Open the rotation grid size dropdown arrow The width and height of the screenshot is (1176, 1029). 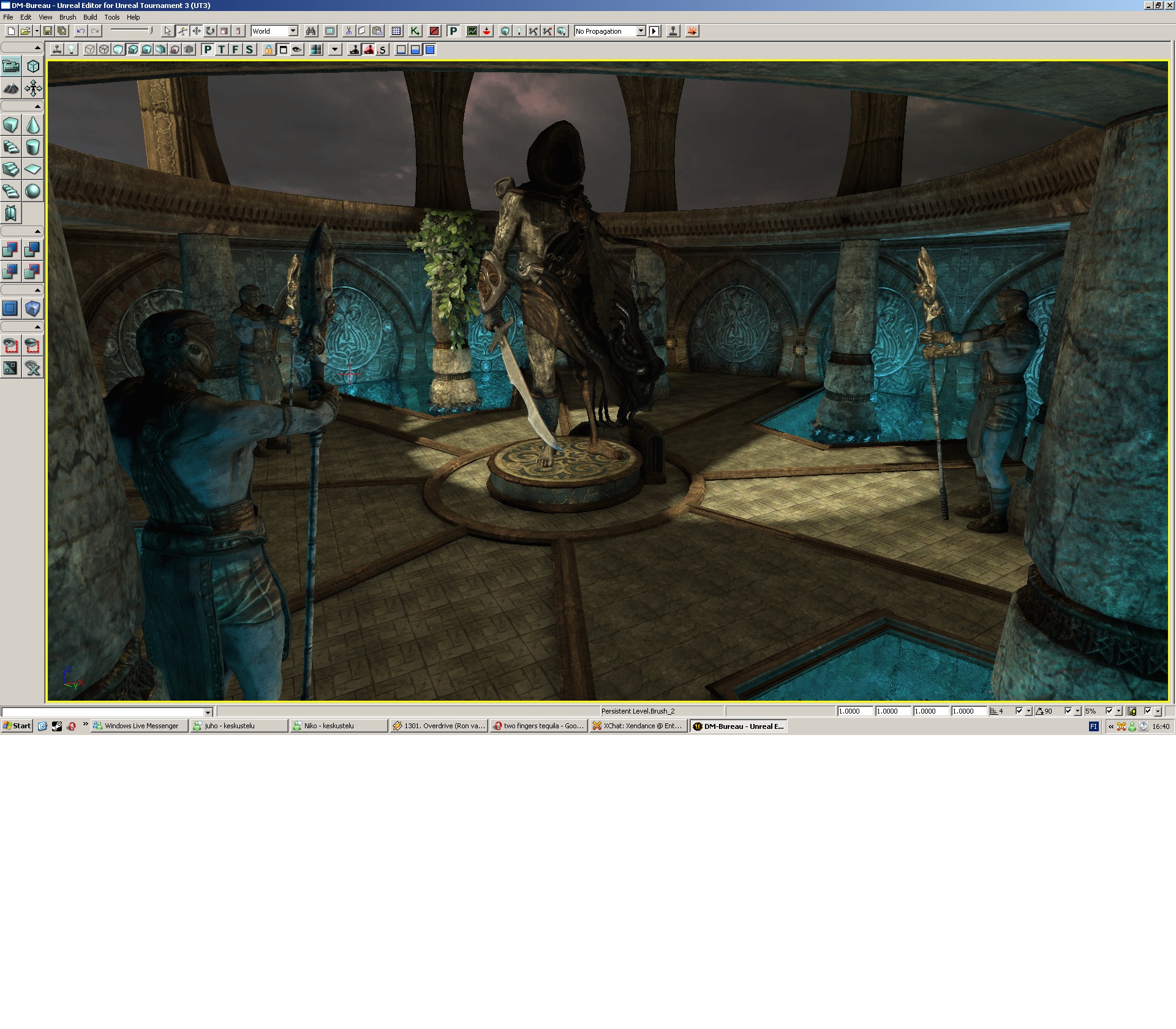tap(1078, 711)
